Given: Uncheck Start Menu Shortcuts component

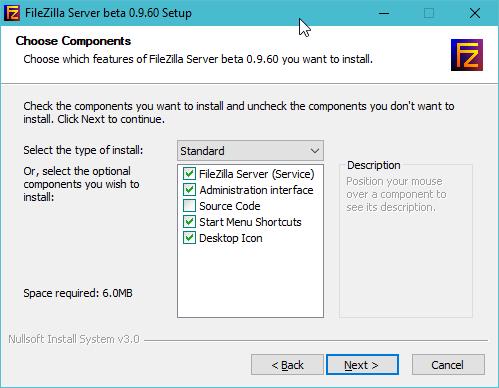Looking at the screenshot, I should pyautogui.click(x=189, y=222).
